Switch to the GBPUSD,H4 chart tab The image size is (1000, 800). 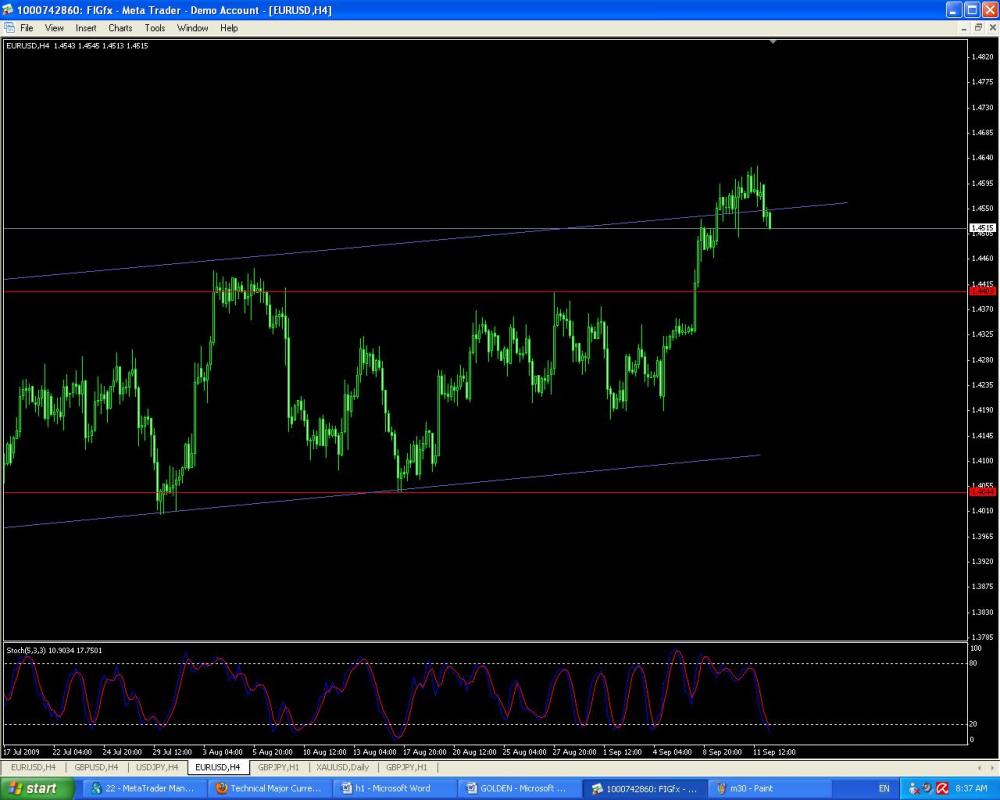tap(97, 767)
